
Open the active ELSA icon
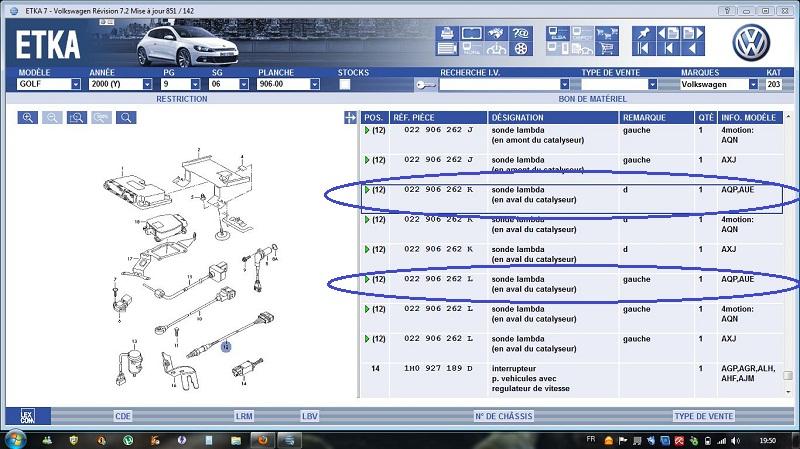[x=557, y=34]
